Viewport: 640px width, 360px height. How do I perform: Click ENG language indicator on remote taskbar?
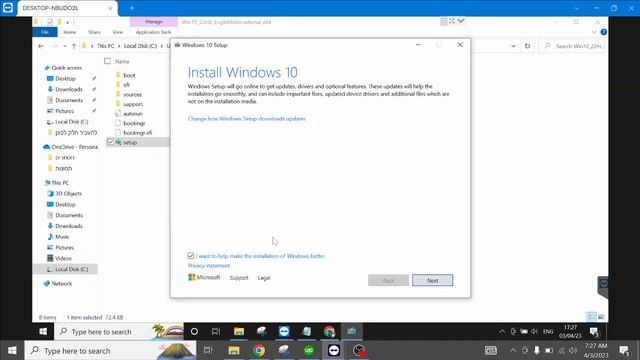548,332
